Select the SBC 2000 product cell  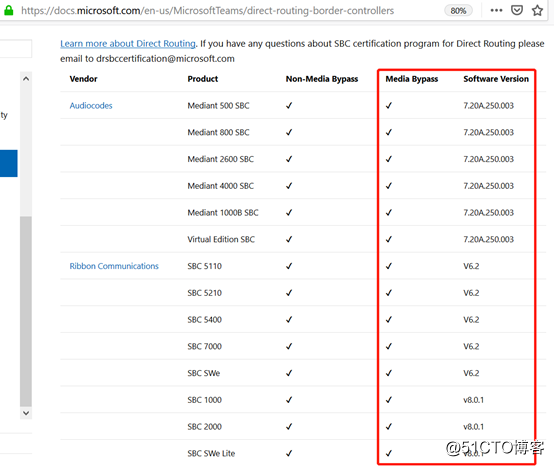click(x=205, y=427)
